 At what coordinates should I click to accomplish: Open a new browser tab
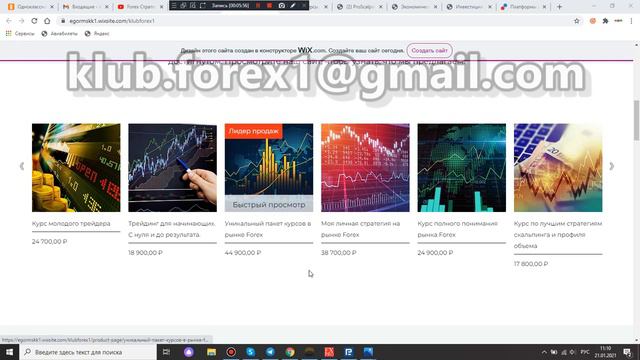point(559,7)
